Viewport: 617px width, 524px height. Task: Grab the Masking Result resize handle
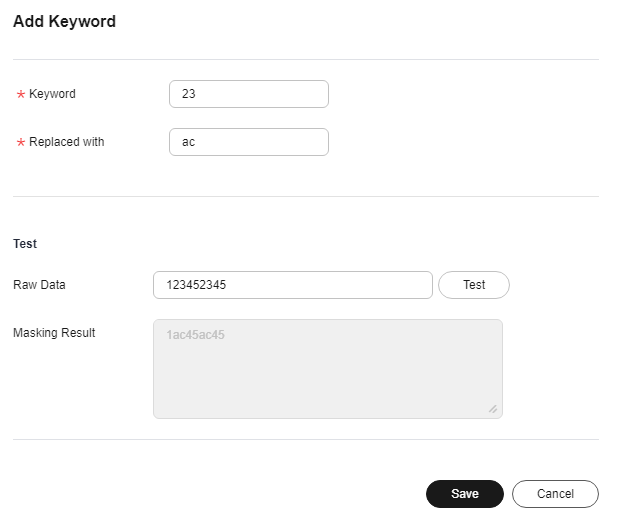click(492, 408)
